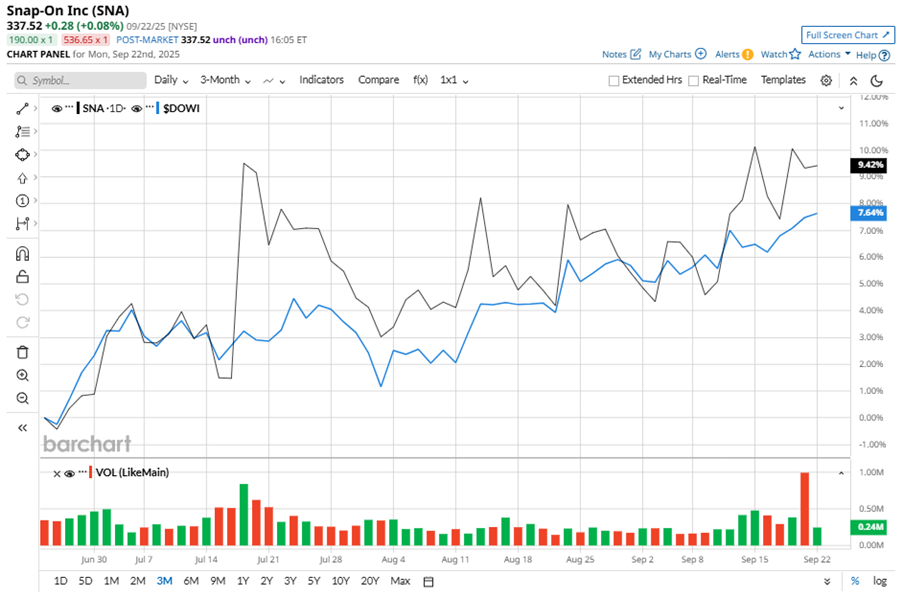
Task: Click the 9.42% SNA value label
Action: point(870,165)
